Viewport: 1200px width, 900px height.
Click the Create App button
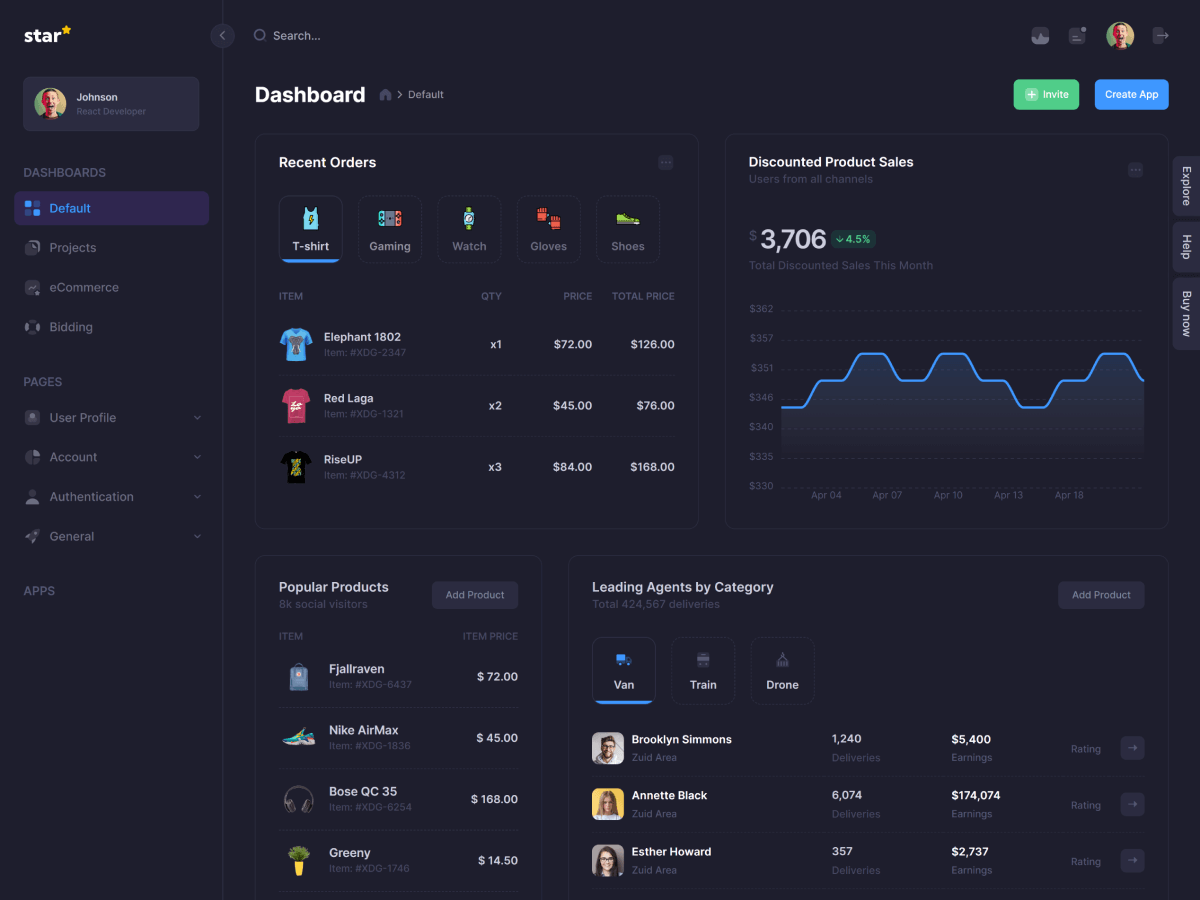1131,95
